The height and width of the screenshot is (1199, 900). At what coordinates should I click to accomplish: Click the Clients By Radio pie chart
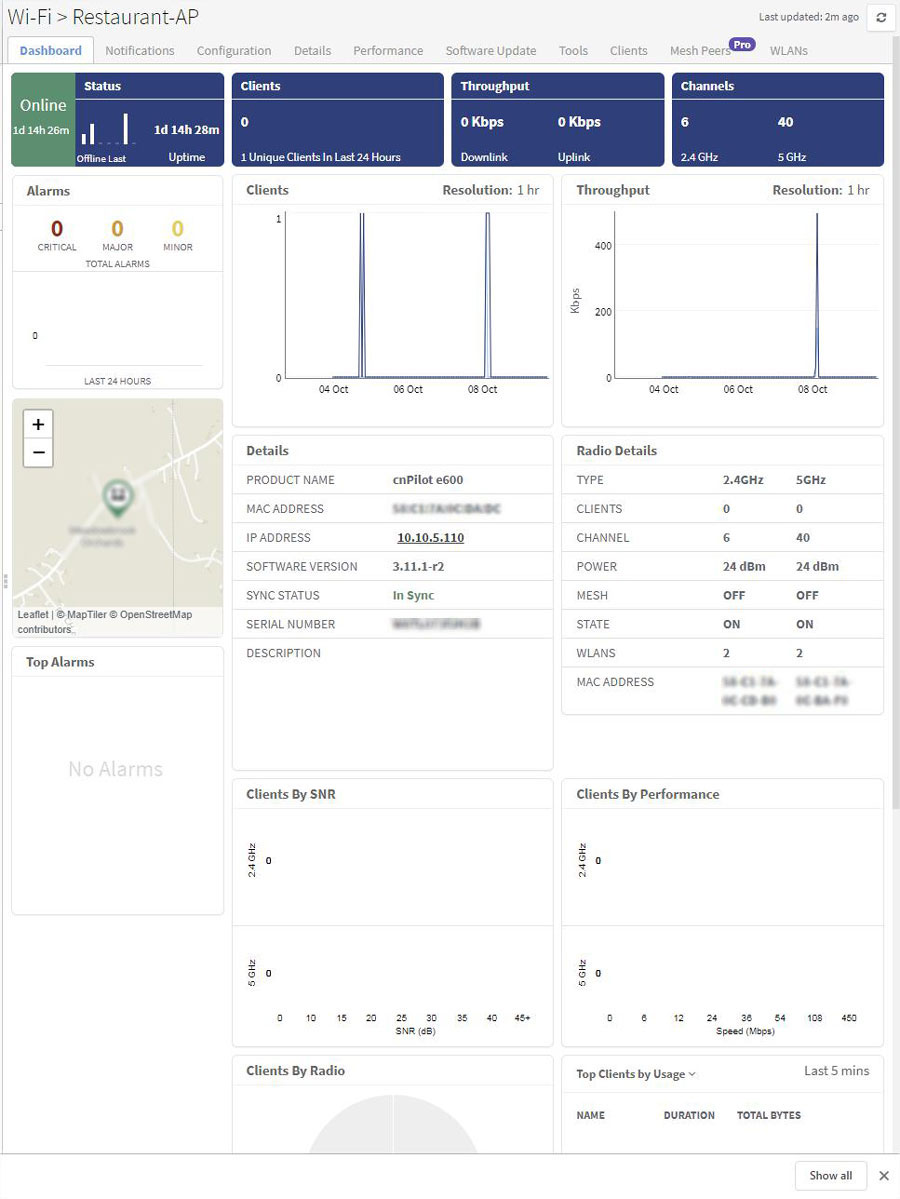tap(393, 1123)
